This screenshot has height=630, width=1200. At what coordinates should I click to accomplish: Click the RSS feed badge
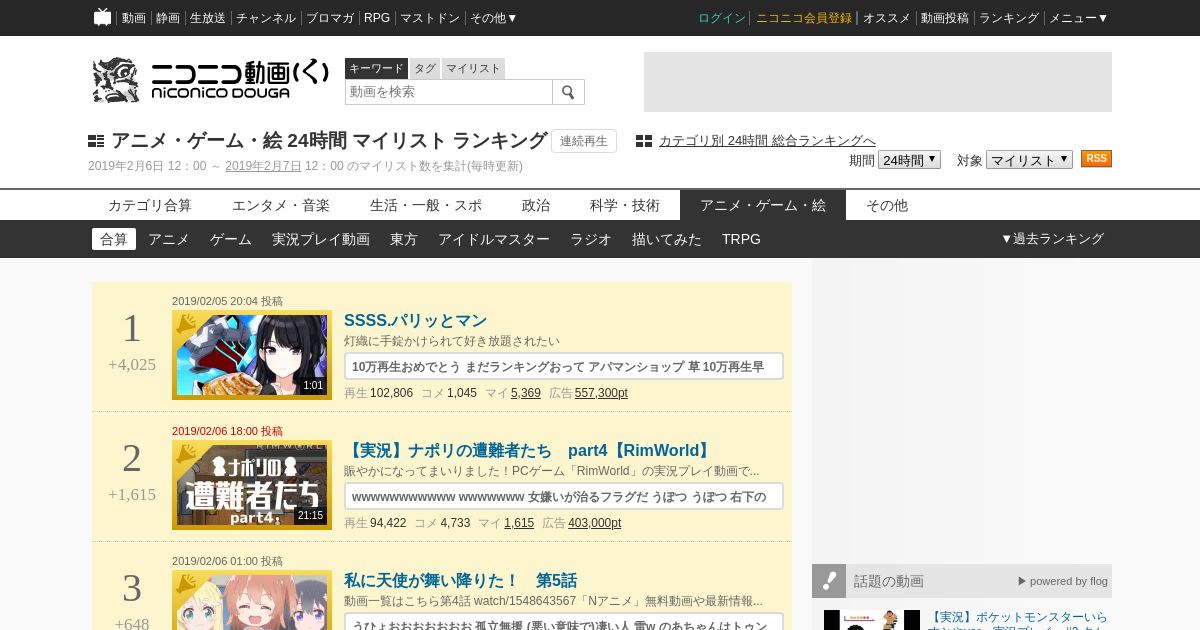tap(1096, 159)
